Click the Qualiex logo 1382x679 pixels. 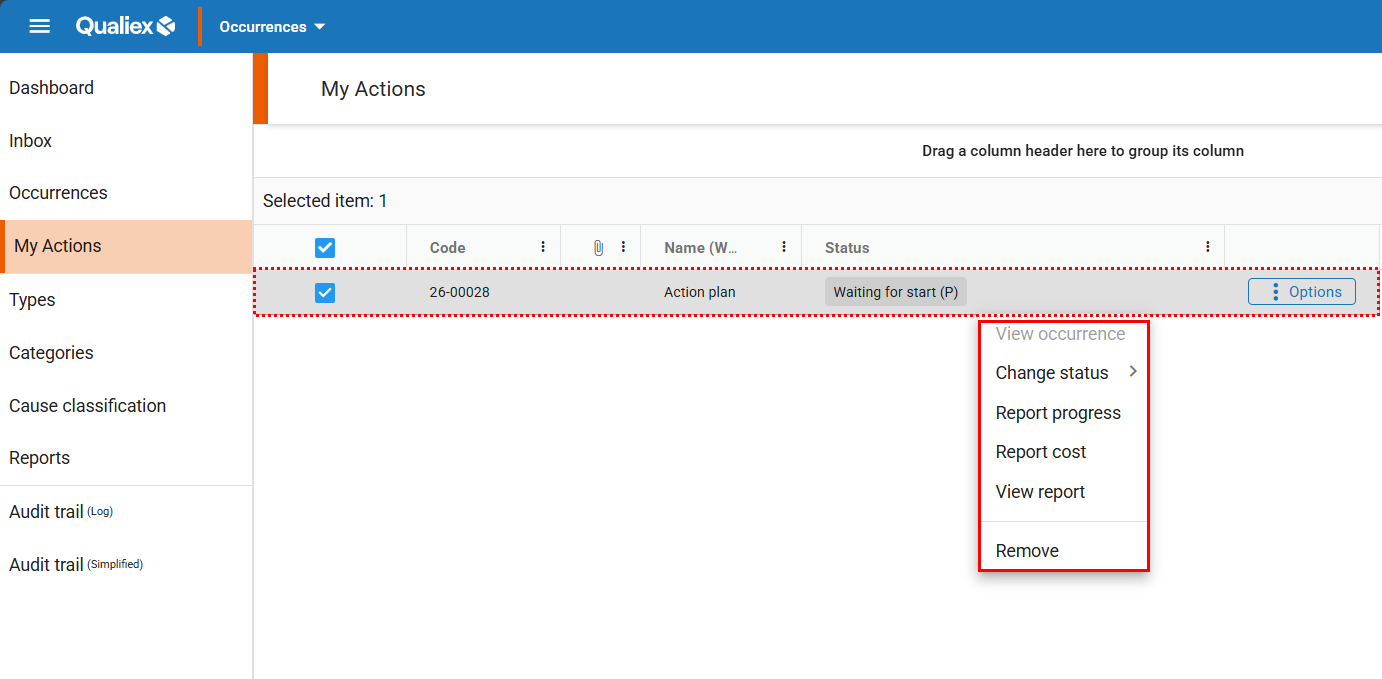pyautogui.click(x=125, y=26)
